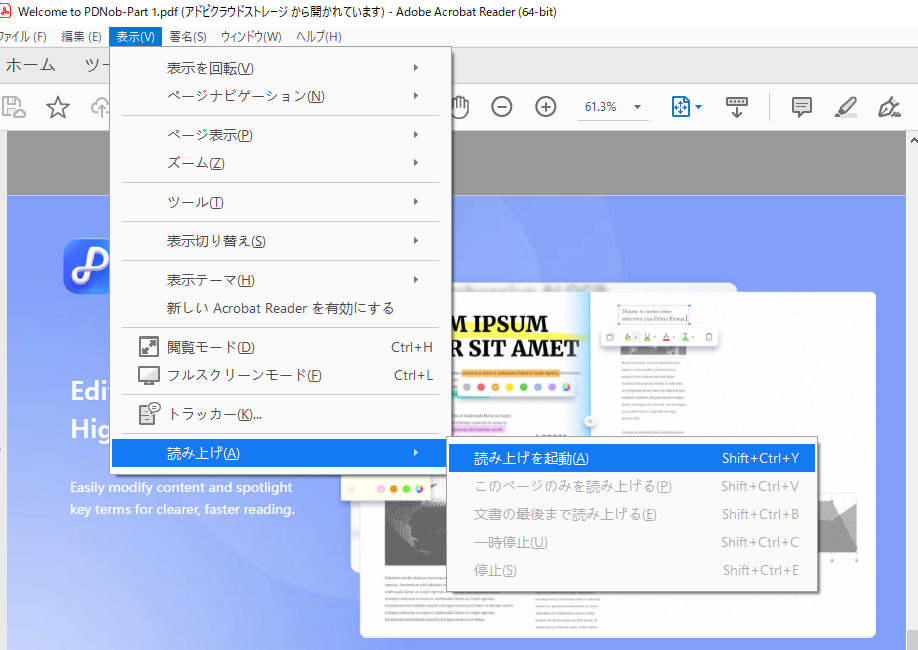
Task: Zoom out using the minus icon
Action: coord(501,106)
